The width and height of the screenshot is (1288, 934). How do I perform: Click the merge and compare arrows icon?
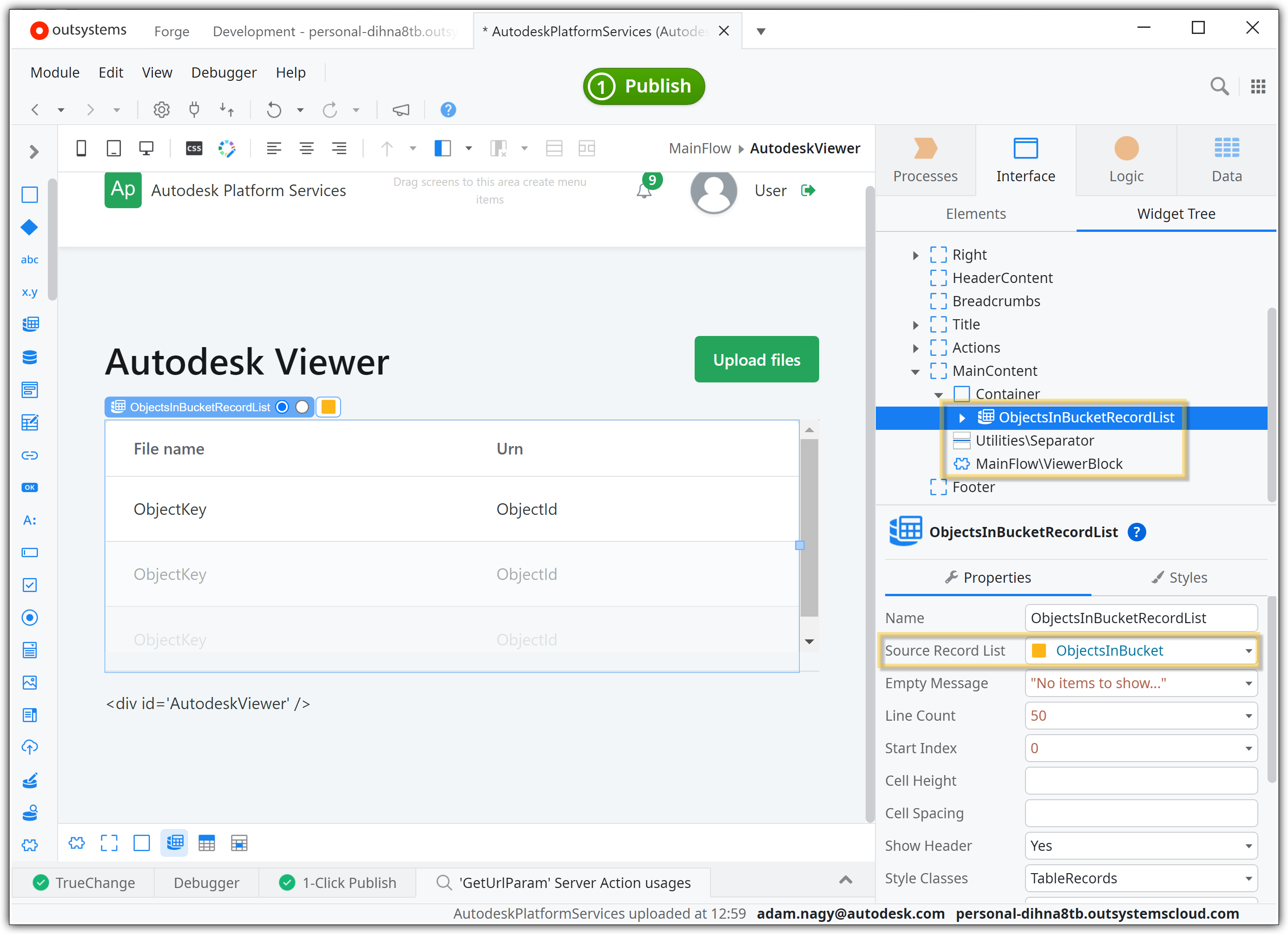click(x=227, y=110)
